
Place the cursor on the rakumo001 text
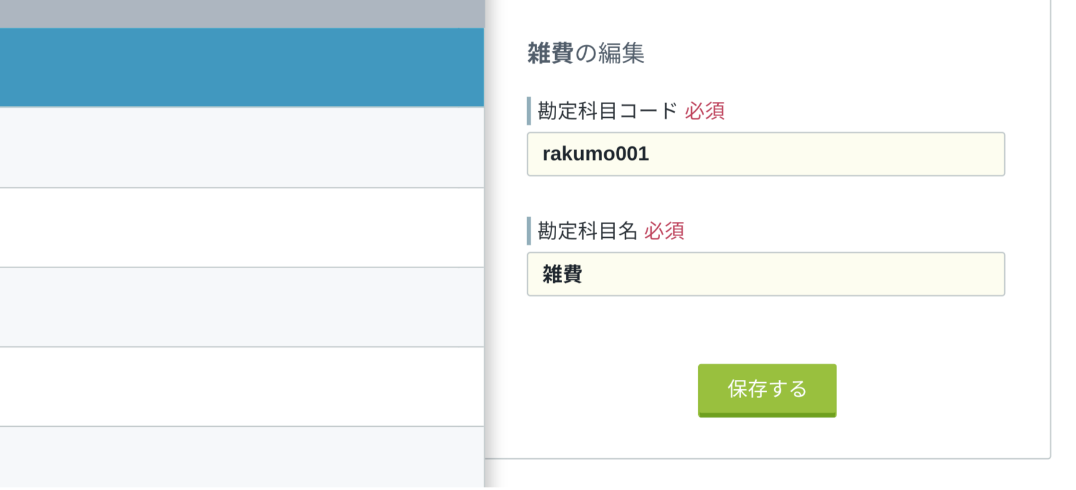(x=595, y=154)
